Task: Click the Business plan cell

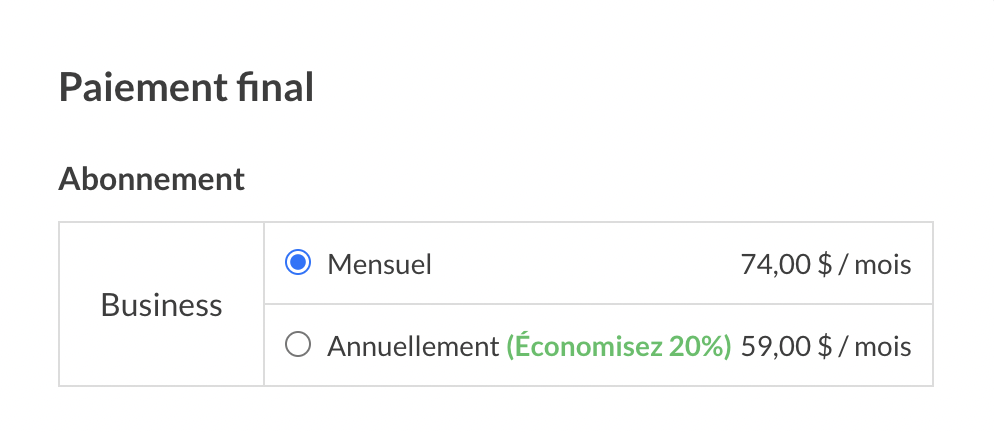Action: point(162,304)
